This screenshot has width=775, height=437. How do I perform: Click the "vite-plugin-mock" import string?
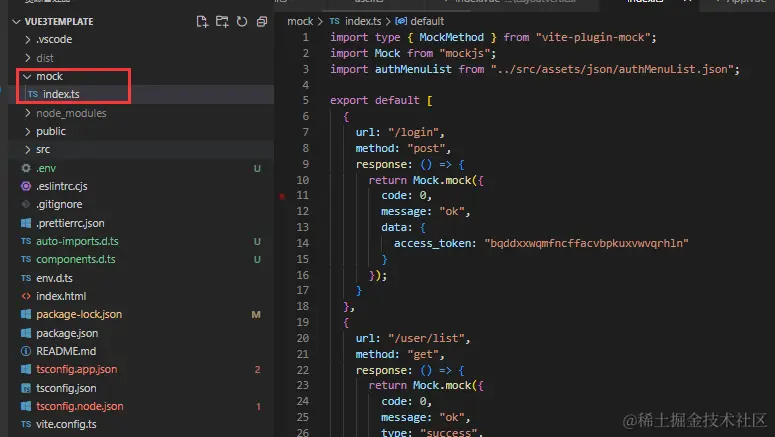coord(593,37)
